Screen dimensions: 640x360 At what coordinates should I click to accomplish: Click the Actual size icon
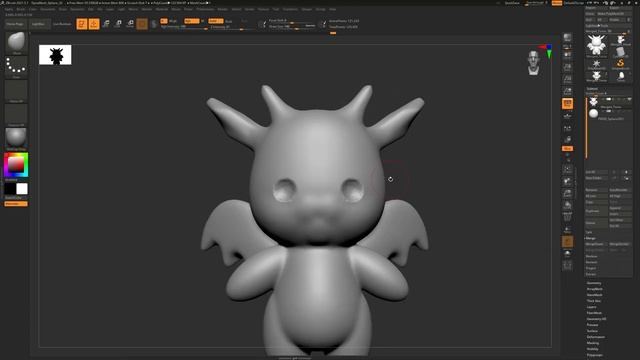point(567,79)
